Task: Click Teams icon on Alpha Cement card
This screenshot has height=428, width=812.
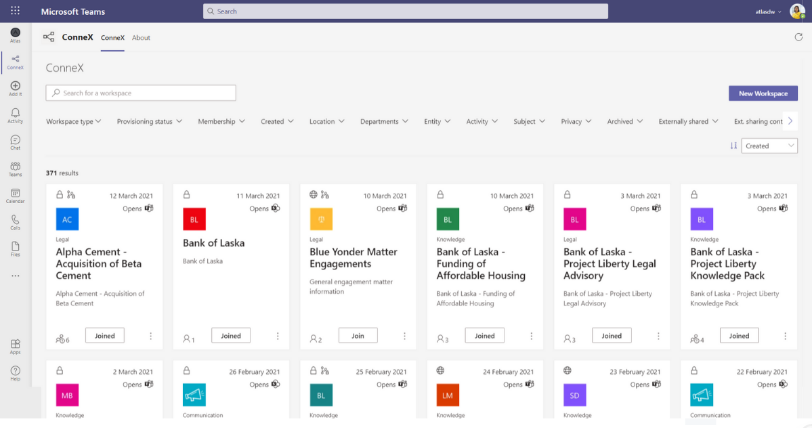Action: coord(149,208)
